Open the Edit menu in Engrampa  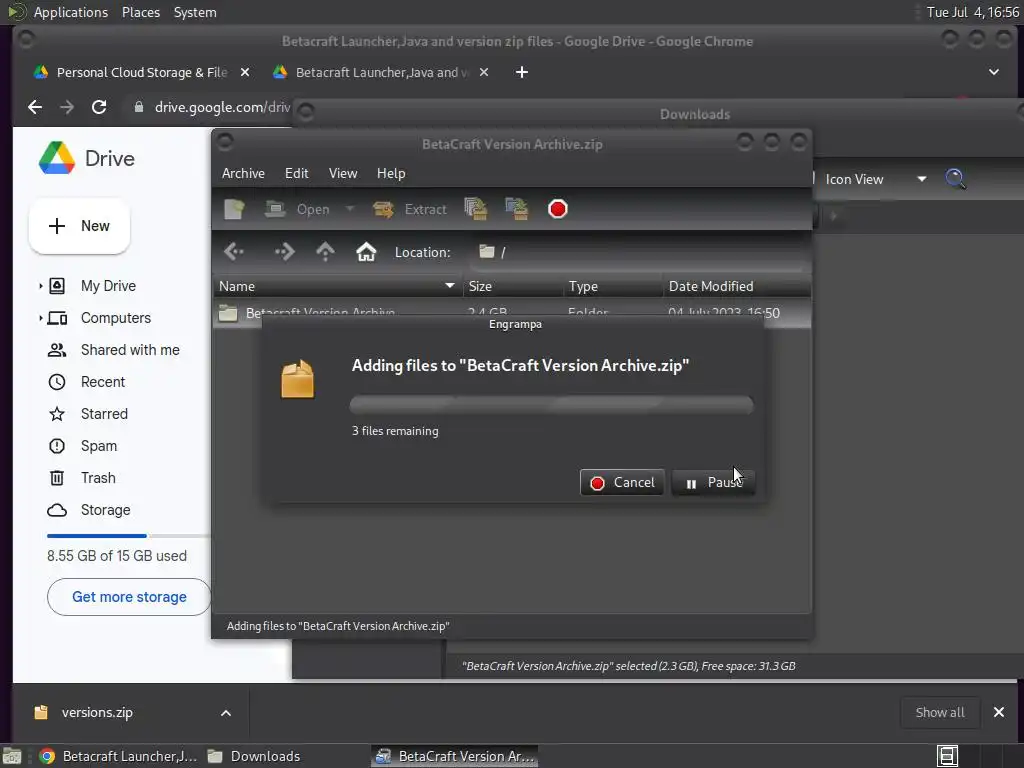(296, 173)
